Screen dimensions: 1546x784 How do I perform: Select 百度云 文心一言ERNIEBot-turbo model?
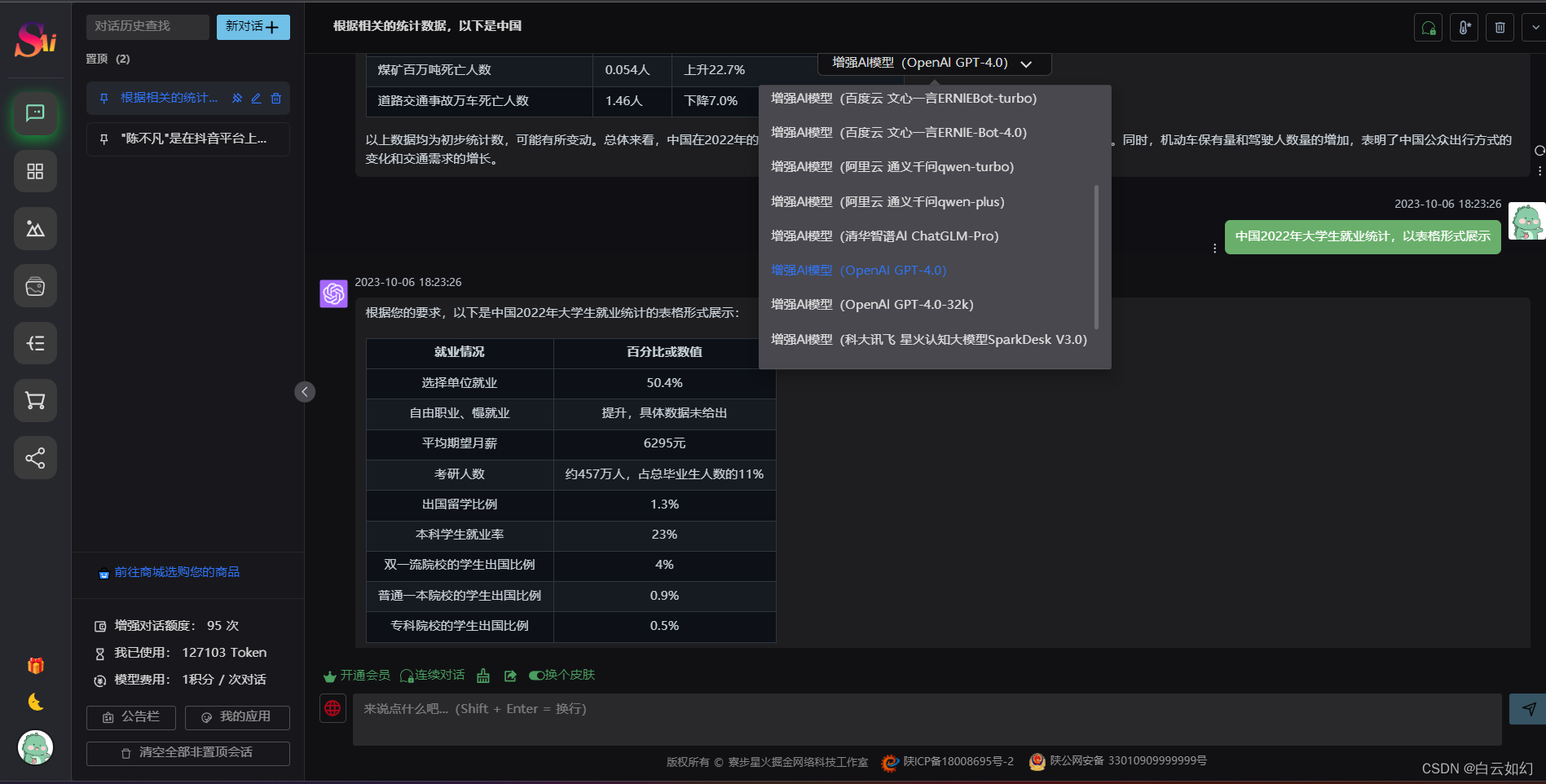point(935,99)
